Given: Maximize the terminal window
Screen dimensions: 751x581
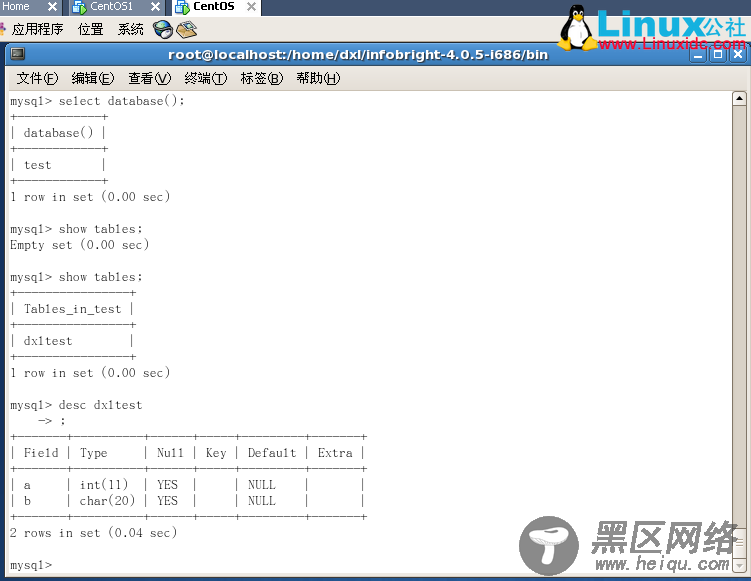Looking at the screenshot, I should (718, 55).
